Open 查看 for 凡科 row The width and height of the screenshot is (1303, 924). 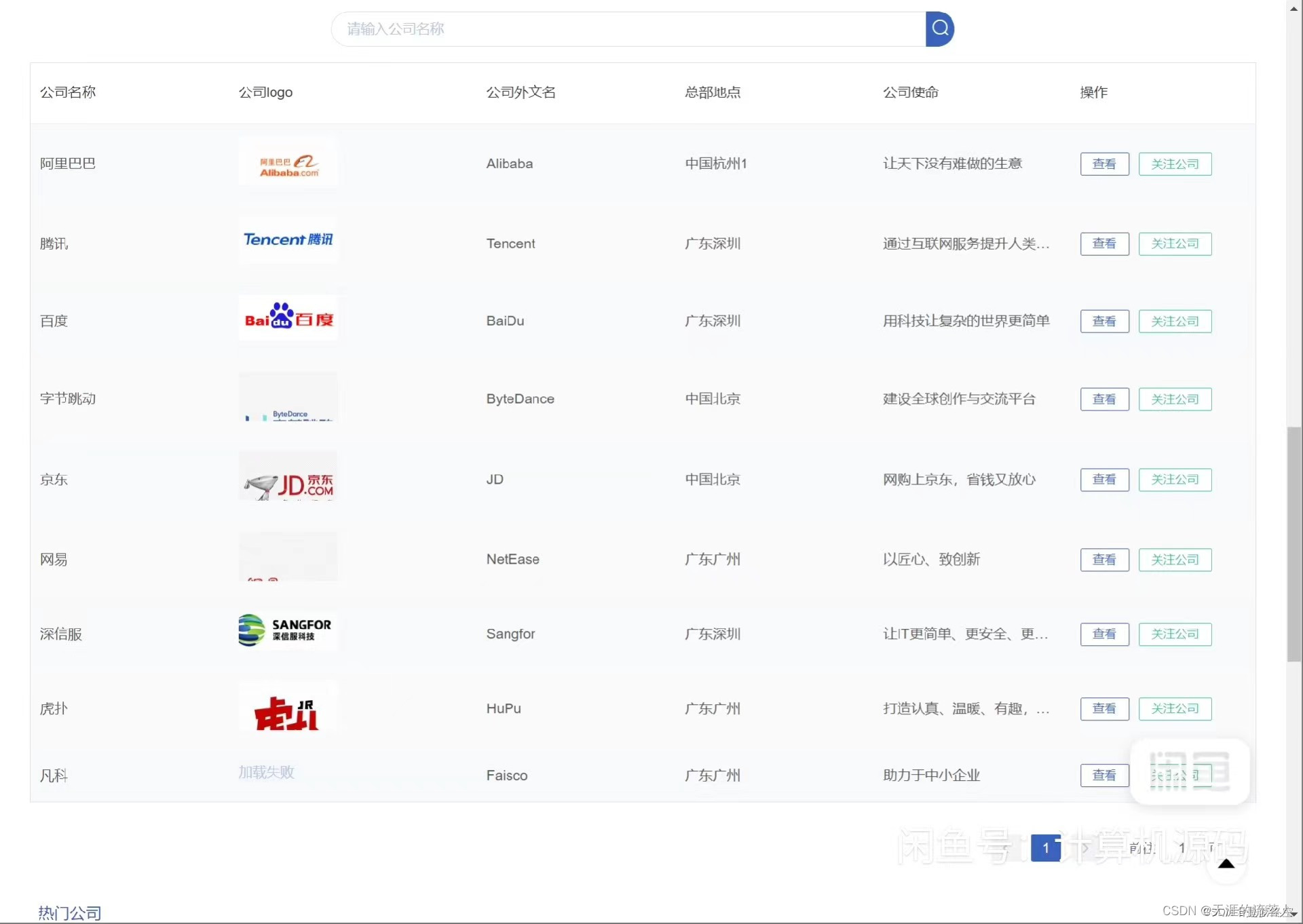tap(1104, 775)
